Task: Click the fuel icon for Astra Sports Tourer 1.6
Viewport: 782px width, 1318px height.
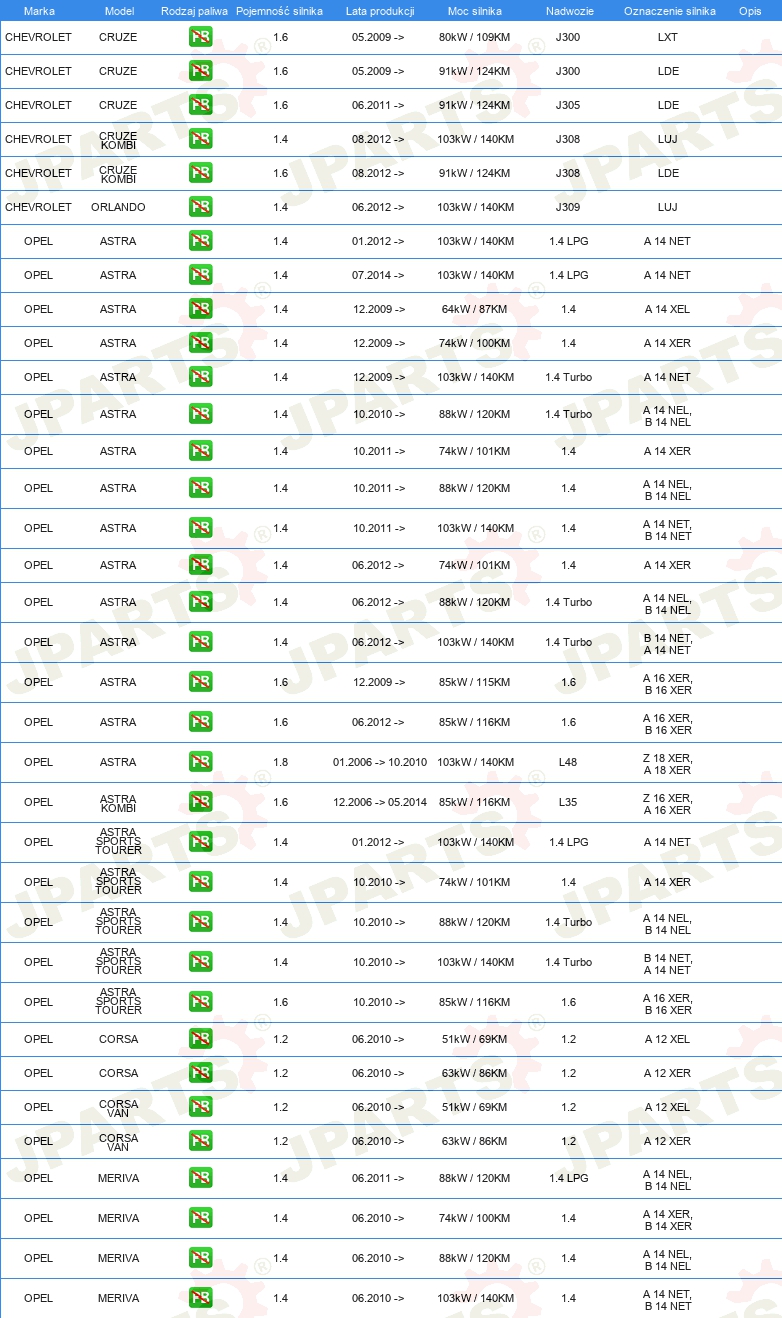Action: pos(200,1002)
